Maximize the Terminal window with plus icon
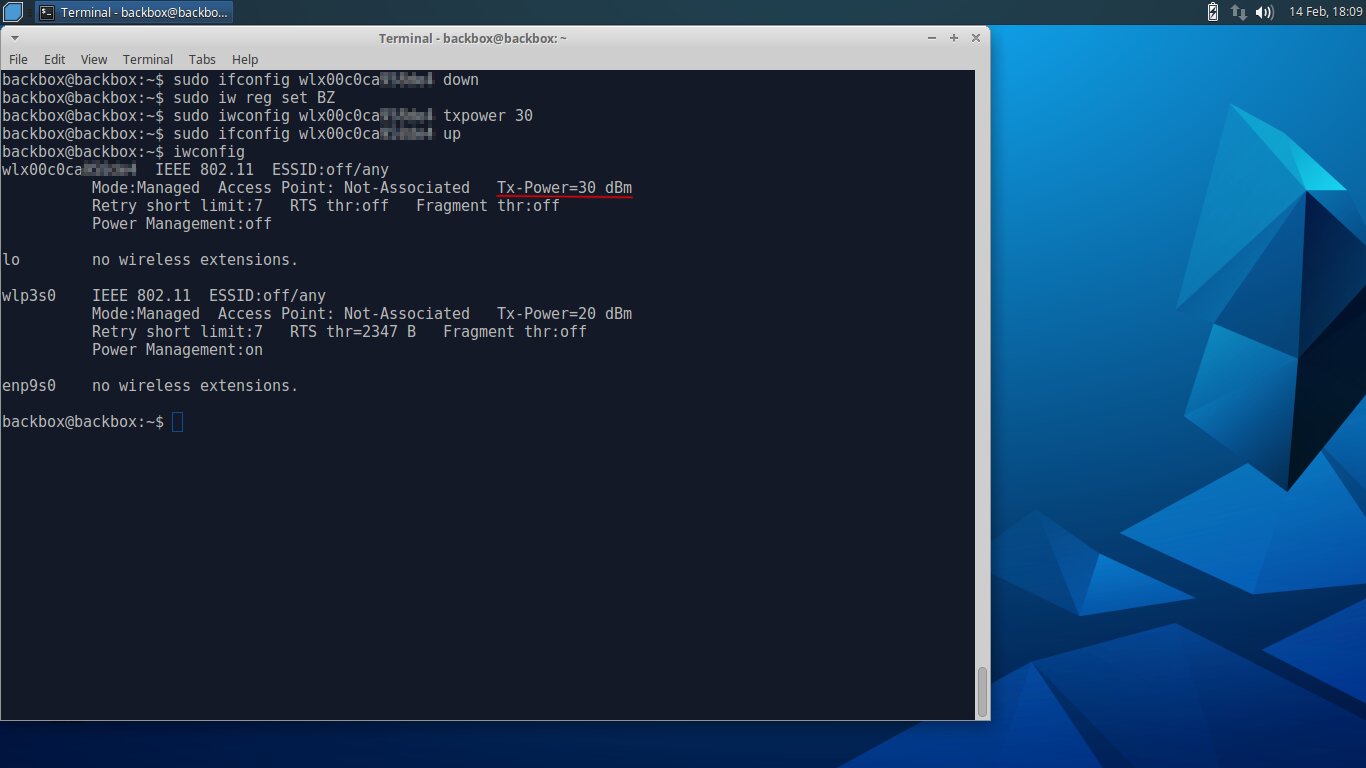Viewport: 1366px width, 768px height. (954, 38)
